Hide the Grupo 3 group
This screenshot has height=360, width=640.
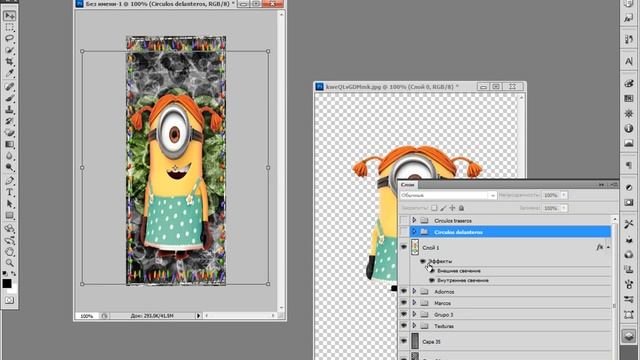404,314
